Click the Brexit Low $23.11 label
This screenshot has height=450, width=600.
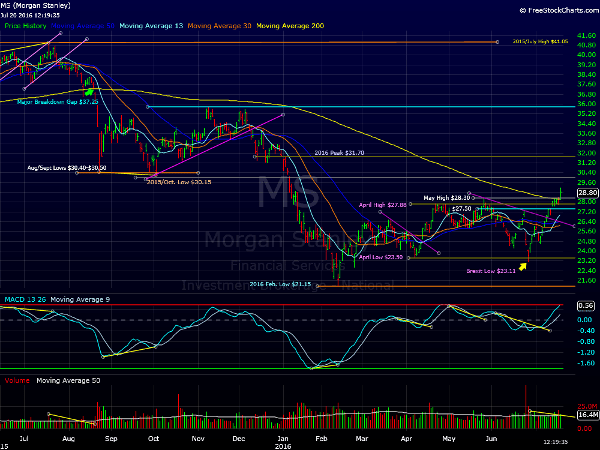(x=491, y=271)
